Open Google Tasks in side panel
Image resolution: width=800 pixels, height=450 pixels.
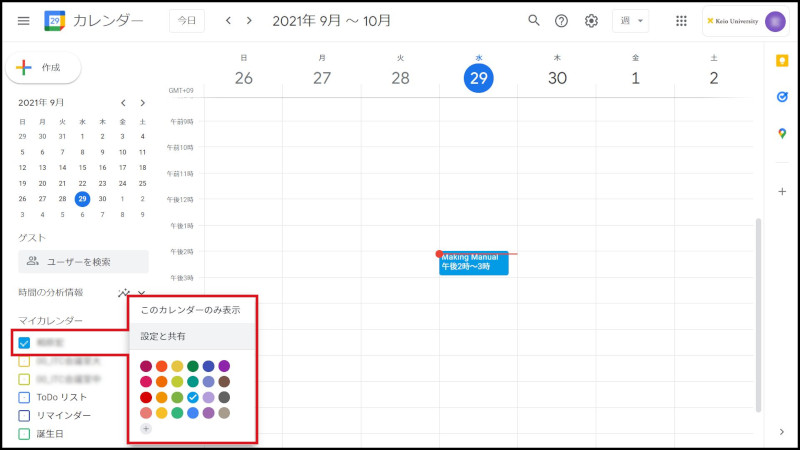pyautogui.click(x=781, y=97)
